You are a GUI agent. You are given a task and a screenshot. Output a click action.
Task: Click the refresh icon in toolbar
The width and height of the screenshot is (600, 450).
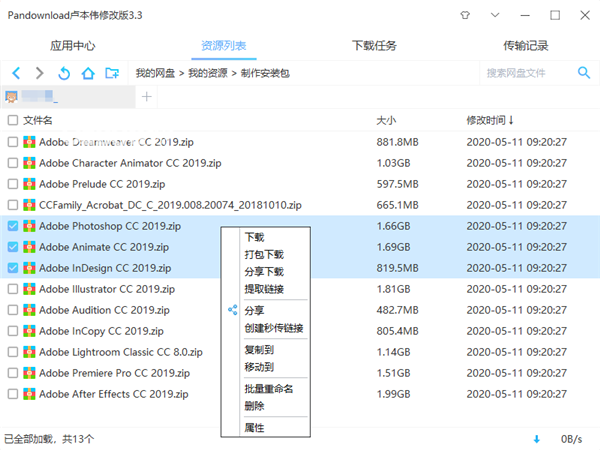[x=64, y=73]
